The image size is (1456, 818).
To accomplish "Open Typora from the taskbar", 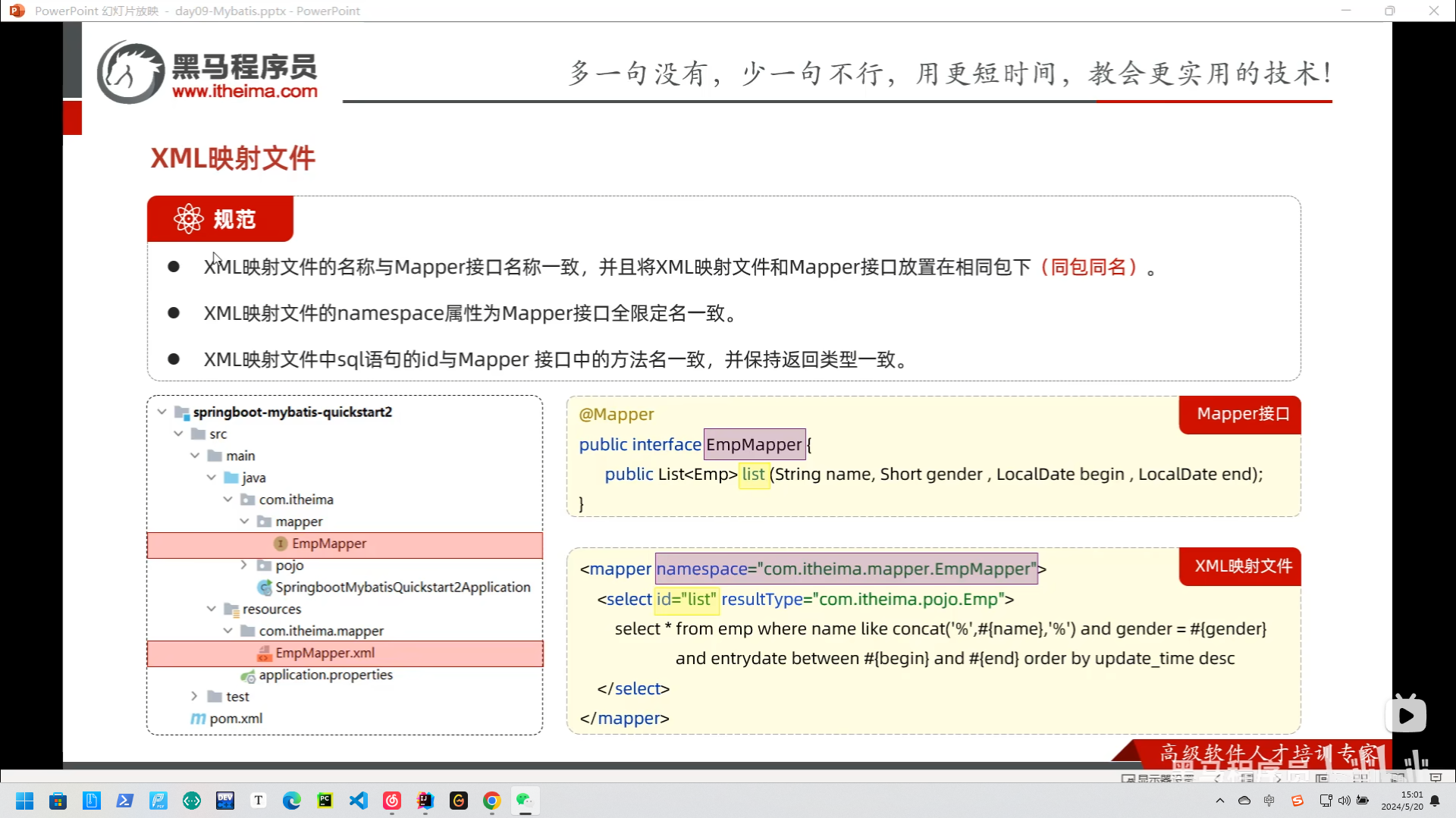I will point(259,801).
